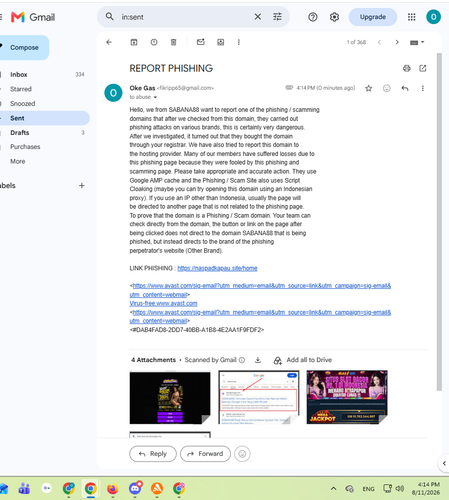This screenshot has width=449, height=500.
Task: Click ENG language indicator
Action: (x=368, y=489)
